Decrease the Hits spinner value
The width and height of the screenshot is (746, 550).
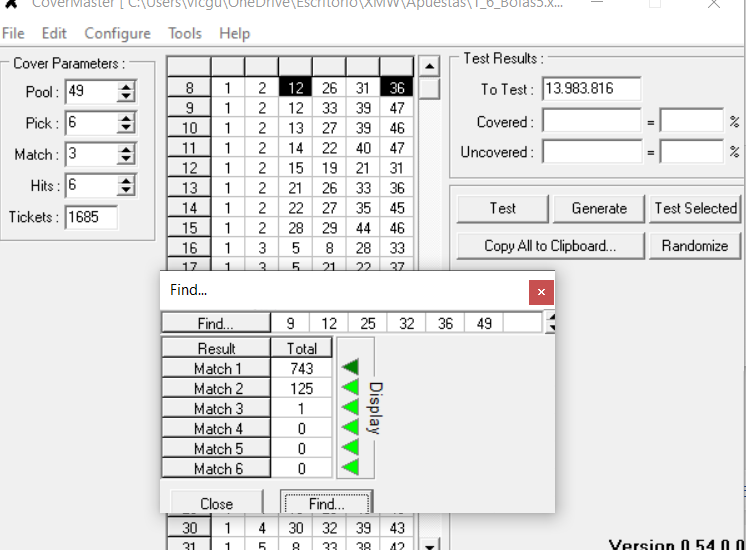point(126,190)
